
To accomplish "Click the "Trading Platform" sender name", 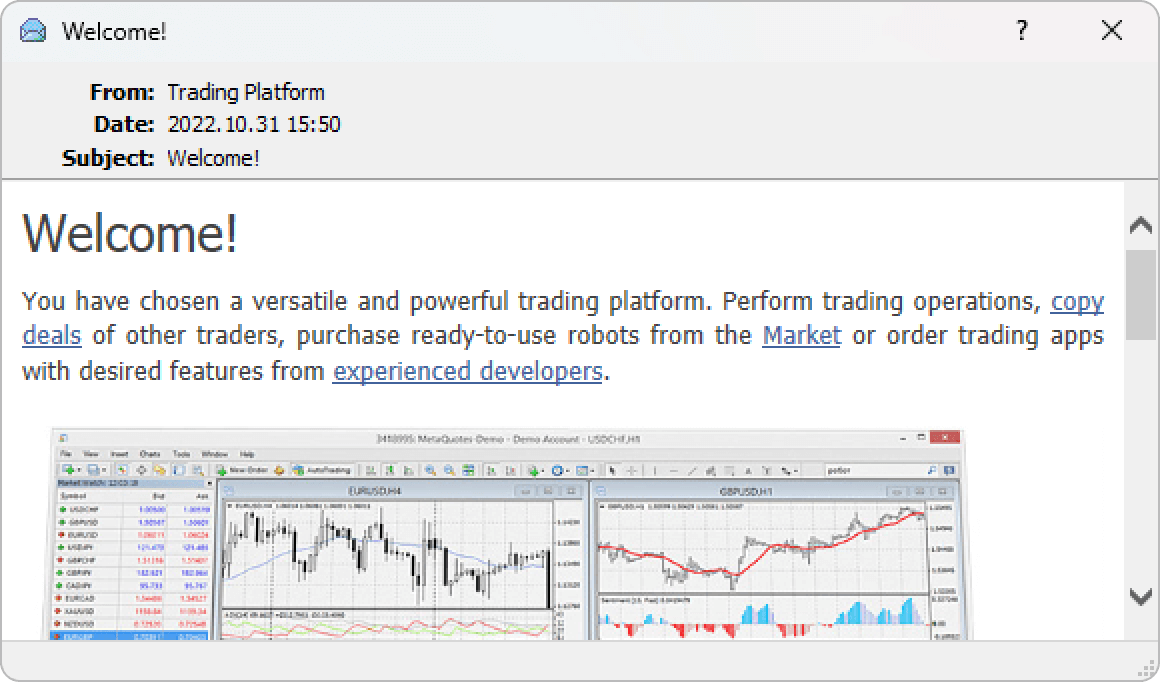I will (245, 93).
